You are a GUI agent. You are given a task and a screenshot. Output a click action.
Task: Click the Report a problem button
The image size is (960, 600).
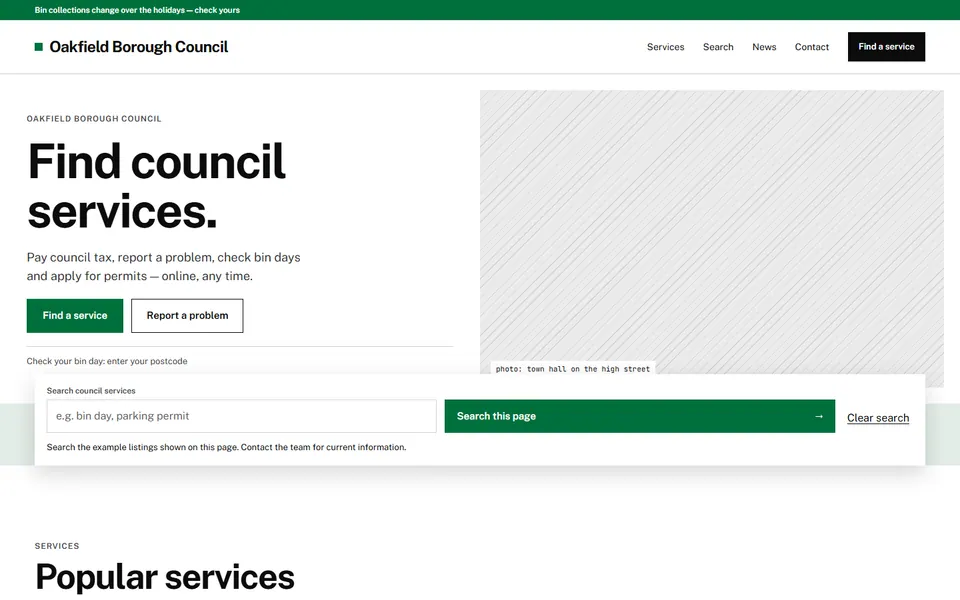tap(187, 316)
